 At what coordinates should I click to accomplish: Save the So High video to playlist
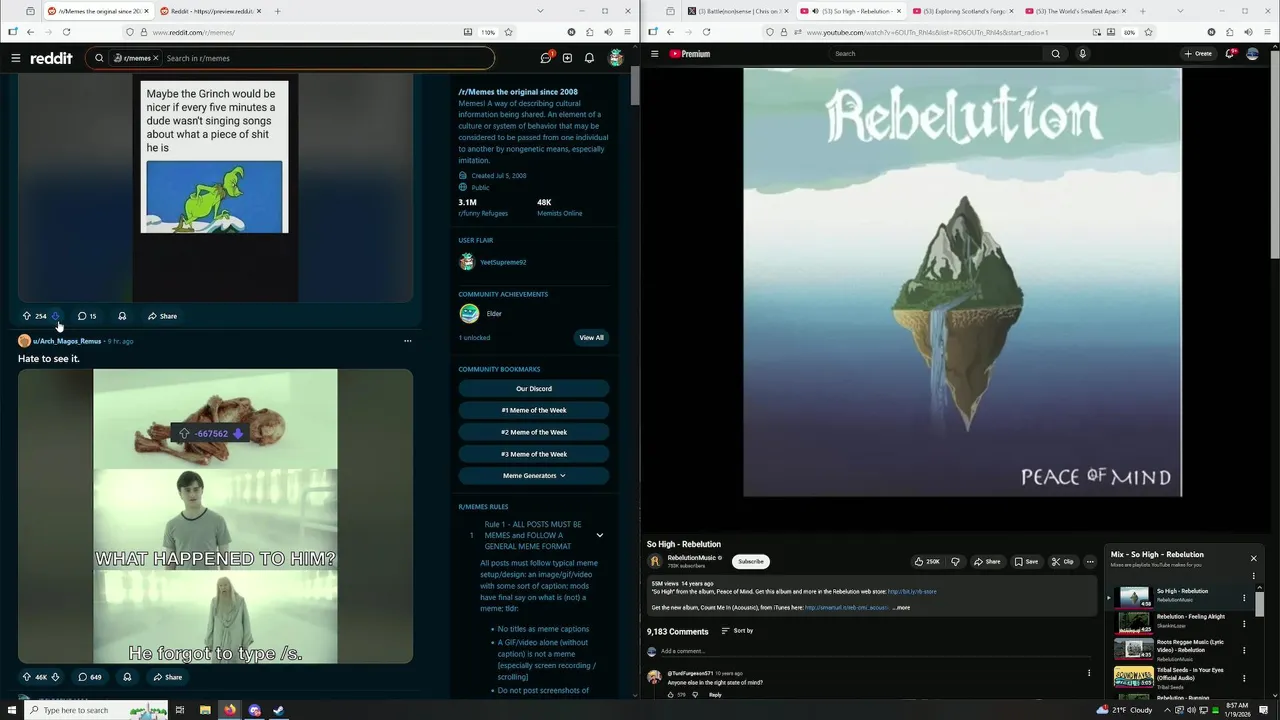[1026, 562]
